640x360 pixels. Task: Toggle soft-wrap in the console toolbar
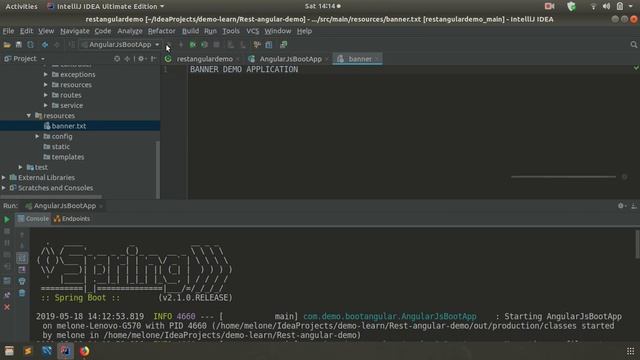(22, 258)
